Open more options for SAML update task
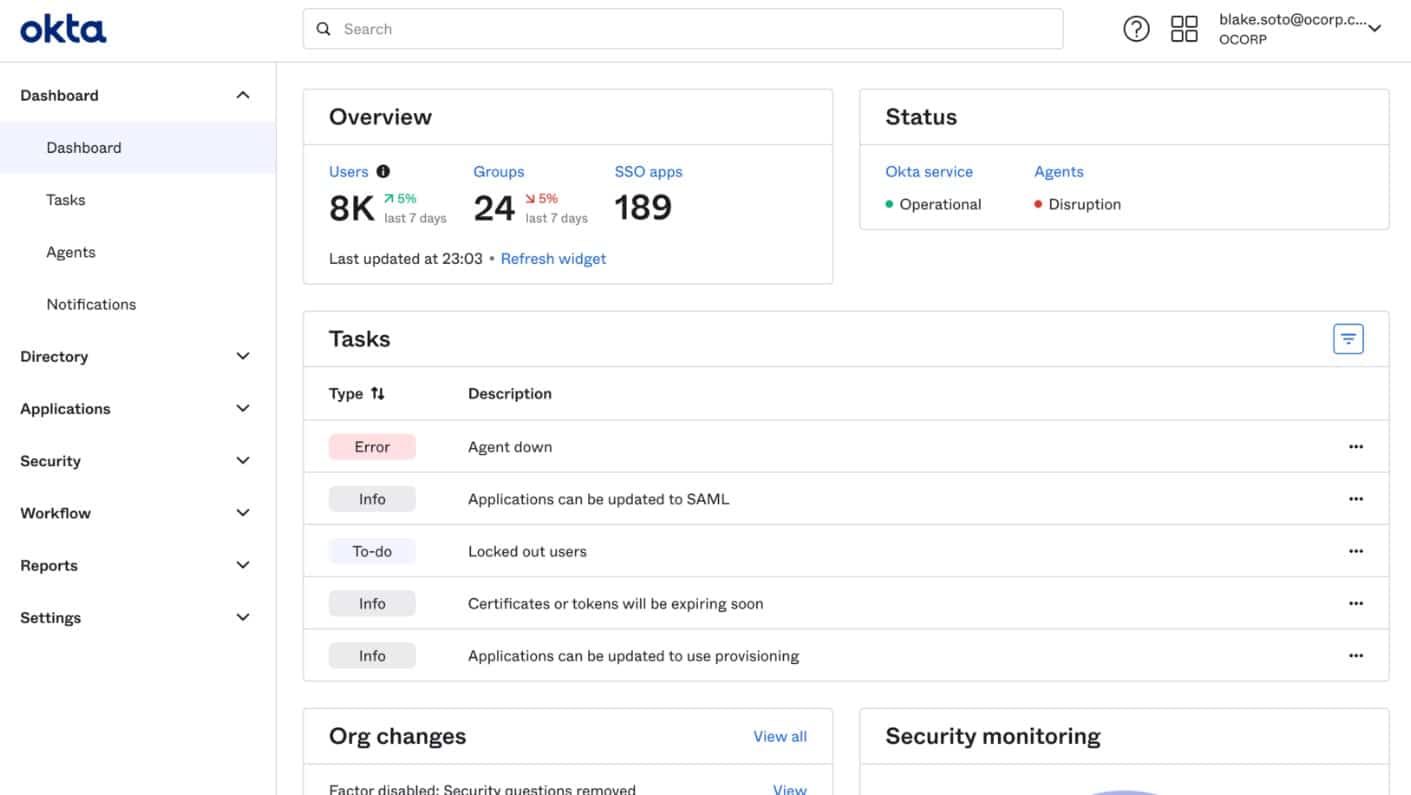 click(1356, 499)
